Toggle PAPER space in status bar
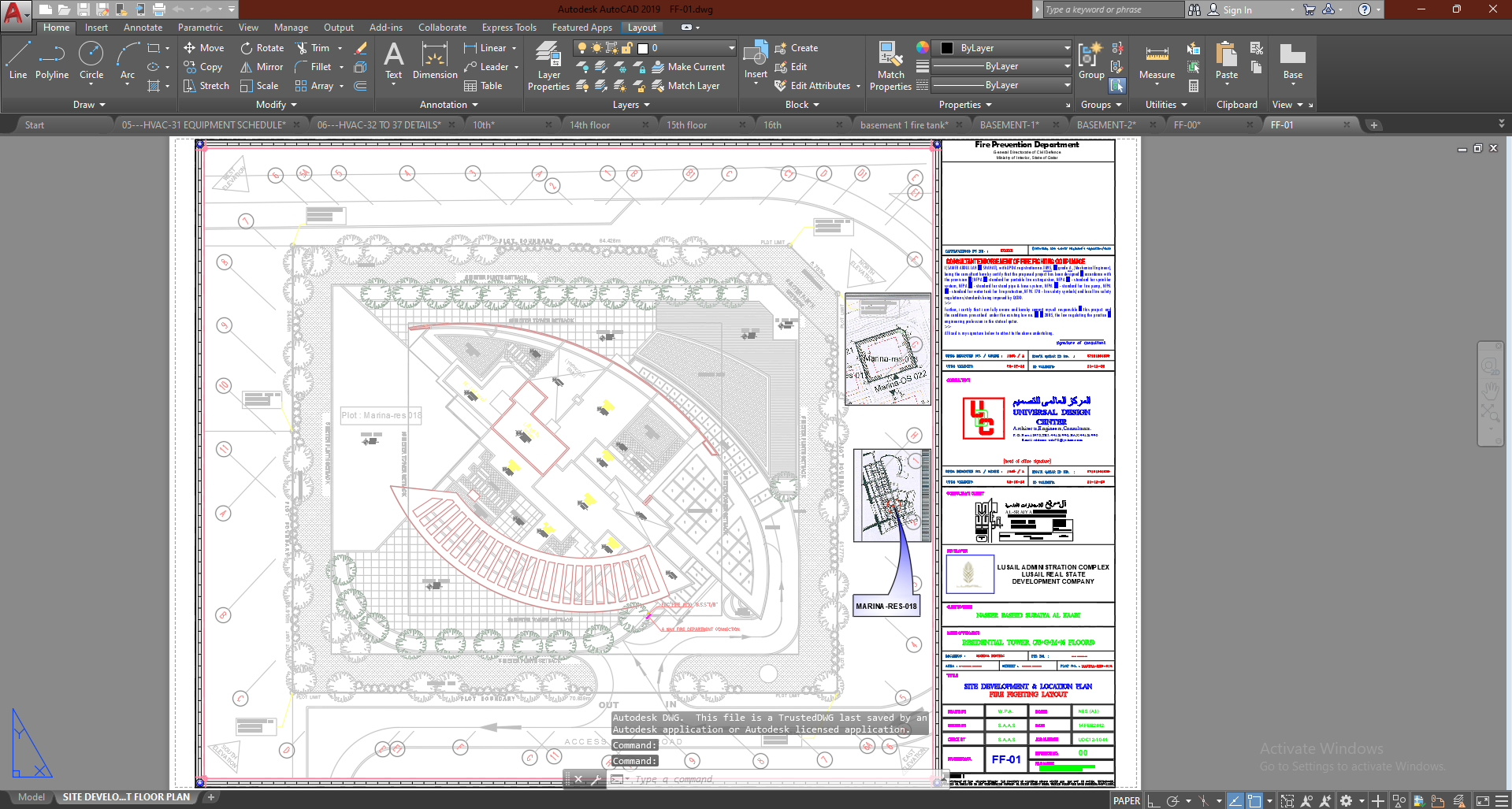The height and width of the screenshot is (809, 1512). [1126, 800]
